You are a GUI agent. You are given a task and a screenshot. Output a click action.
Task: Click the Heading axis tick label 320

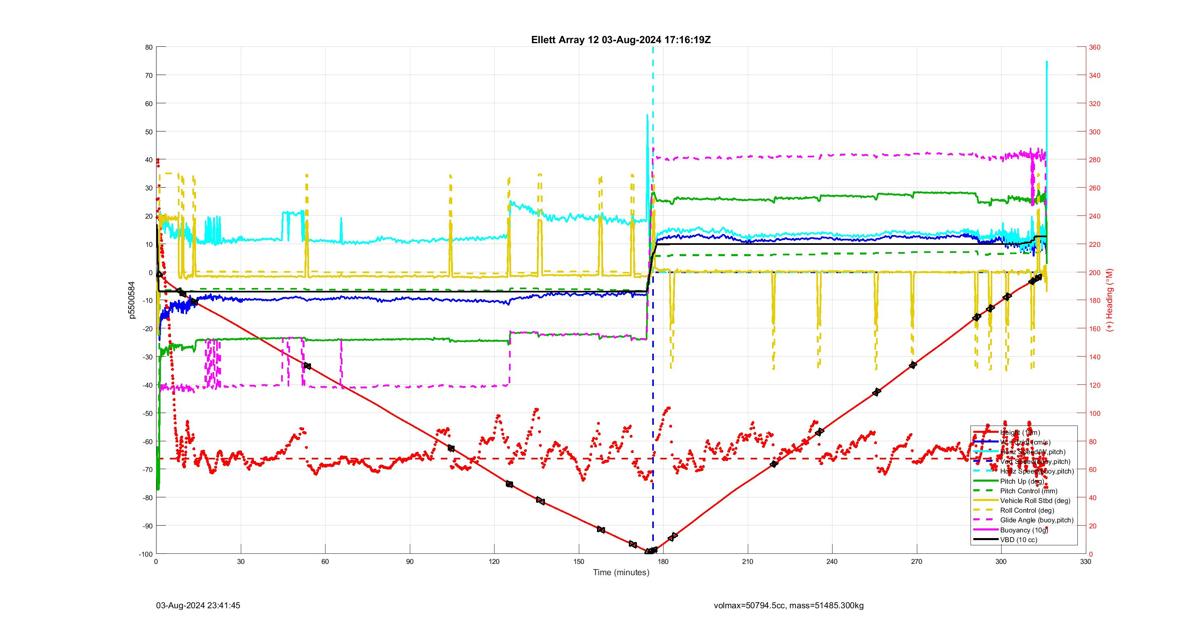1094,104
